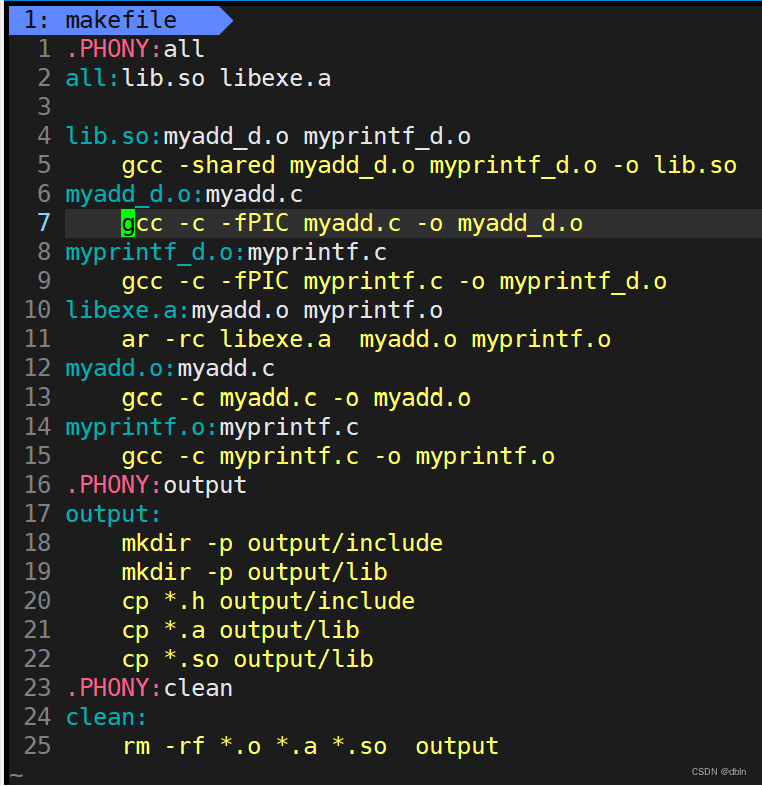Click '.PHONY:clean' on line 23
The width and height of the screenshot is (762, 786).
(149, 688)
